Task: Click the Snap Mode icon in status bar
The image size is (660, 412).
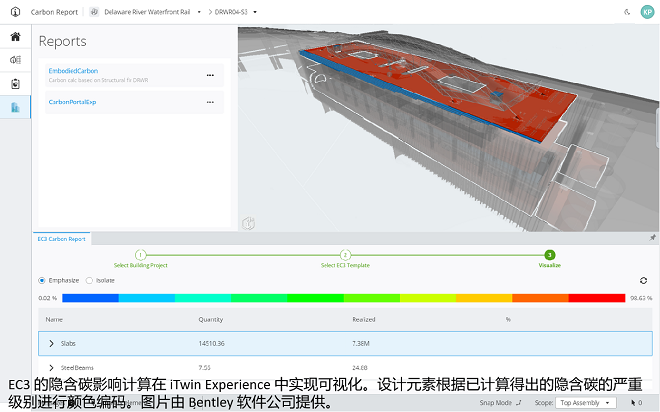Action: tap(519, 402)
